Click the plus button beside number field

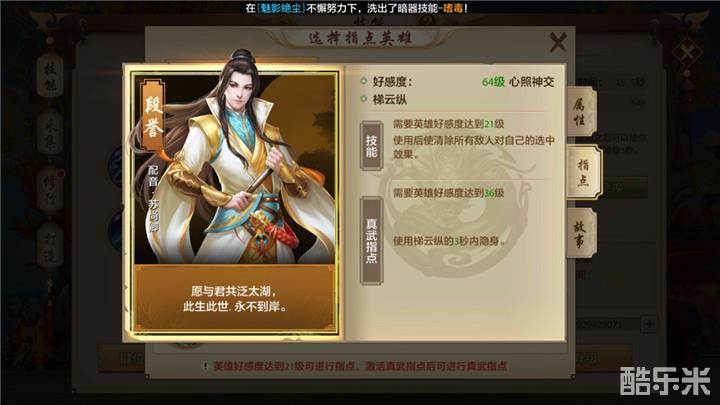click(x=648, y=324)
